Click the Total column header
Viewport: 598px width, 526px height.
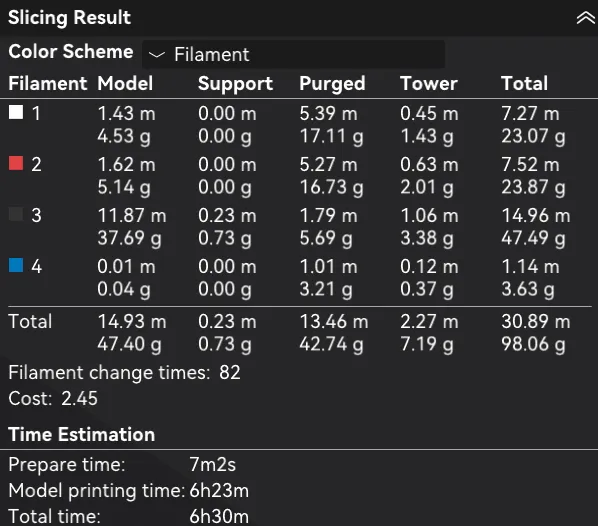[524, 83]
